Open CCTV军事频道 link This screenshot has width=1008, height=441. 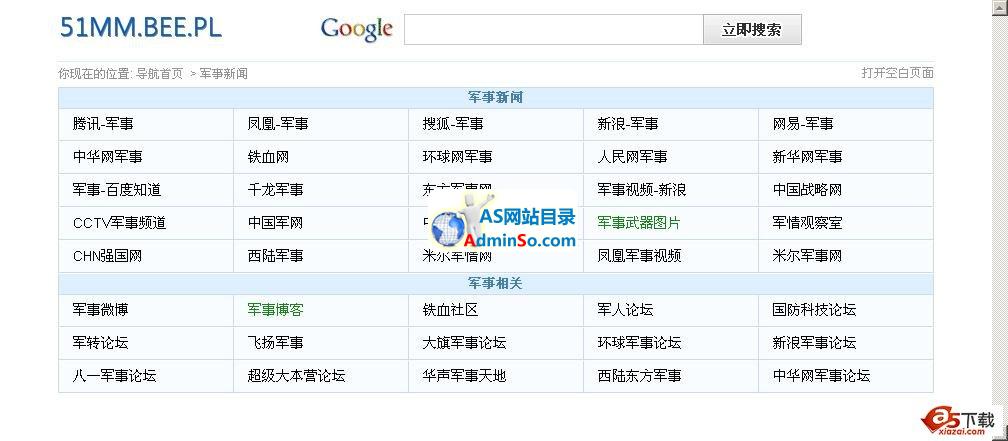click(120, 223)
